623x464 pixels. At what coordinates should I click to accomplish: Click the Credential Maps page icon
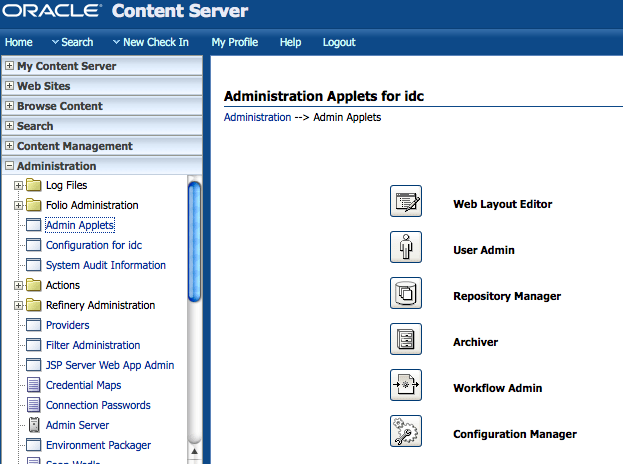(33, 385)
